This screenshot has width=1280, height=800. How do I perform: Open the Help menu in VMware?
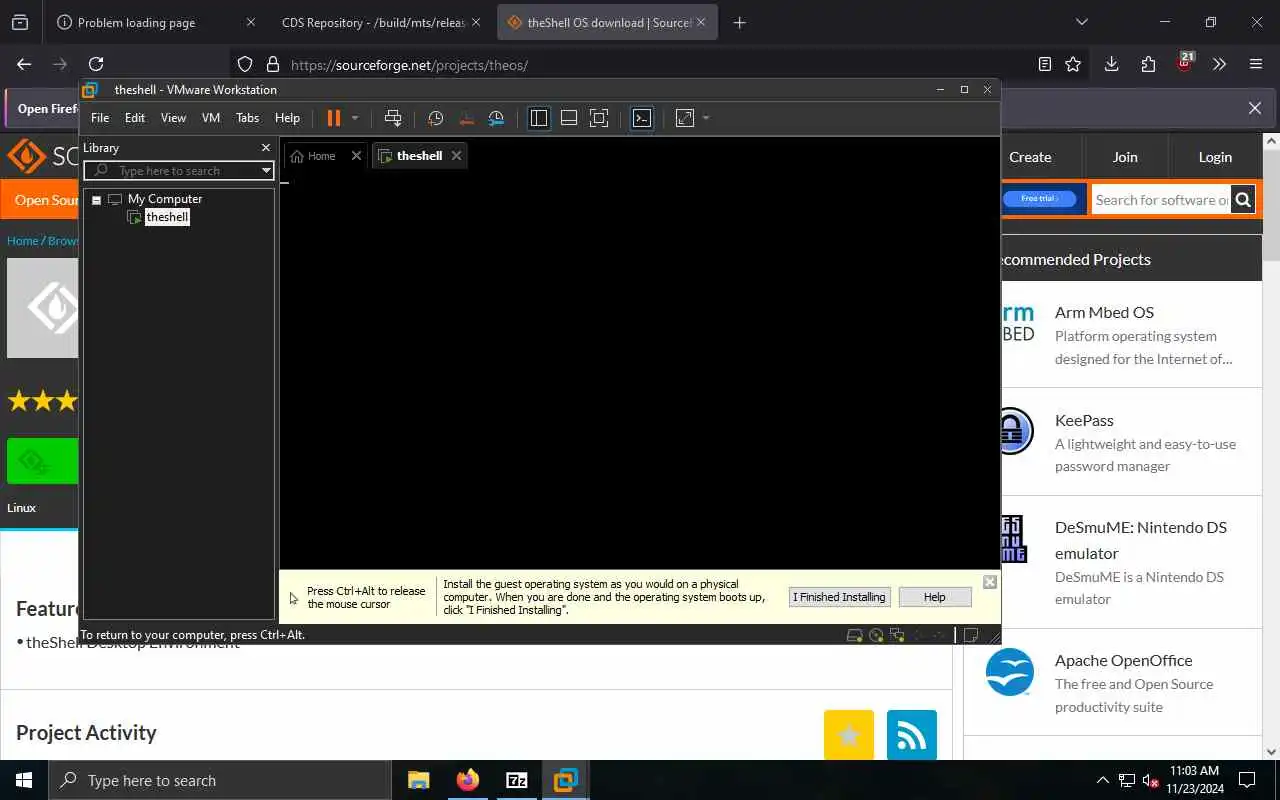pyautogui.click(x=287, y=118)
